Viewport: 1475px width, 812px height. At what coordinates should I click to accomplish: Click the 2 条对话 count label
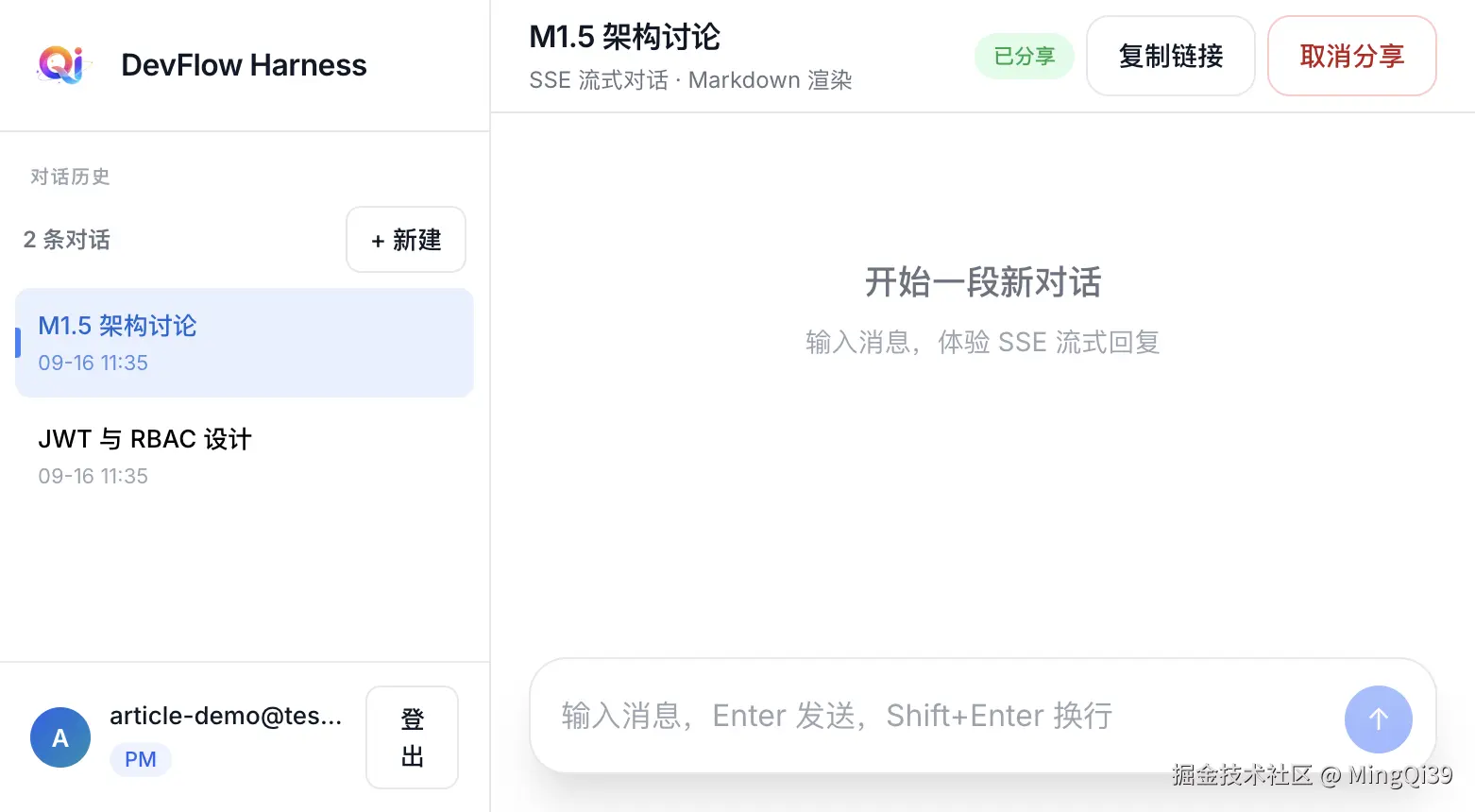coord(66,240)
